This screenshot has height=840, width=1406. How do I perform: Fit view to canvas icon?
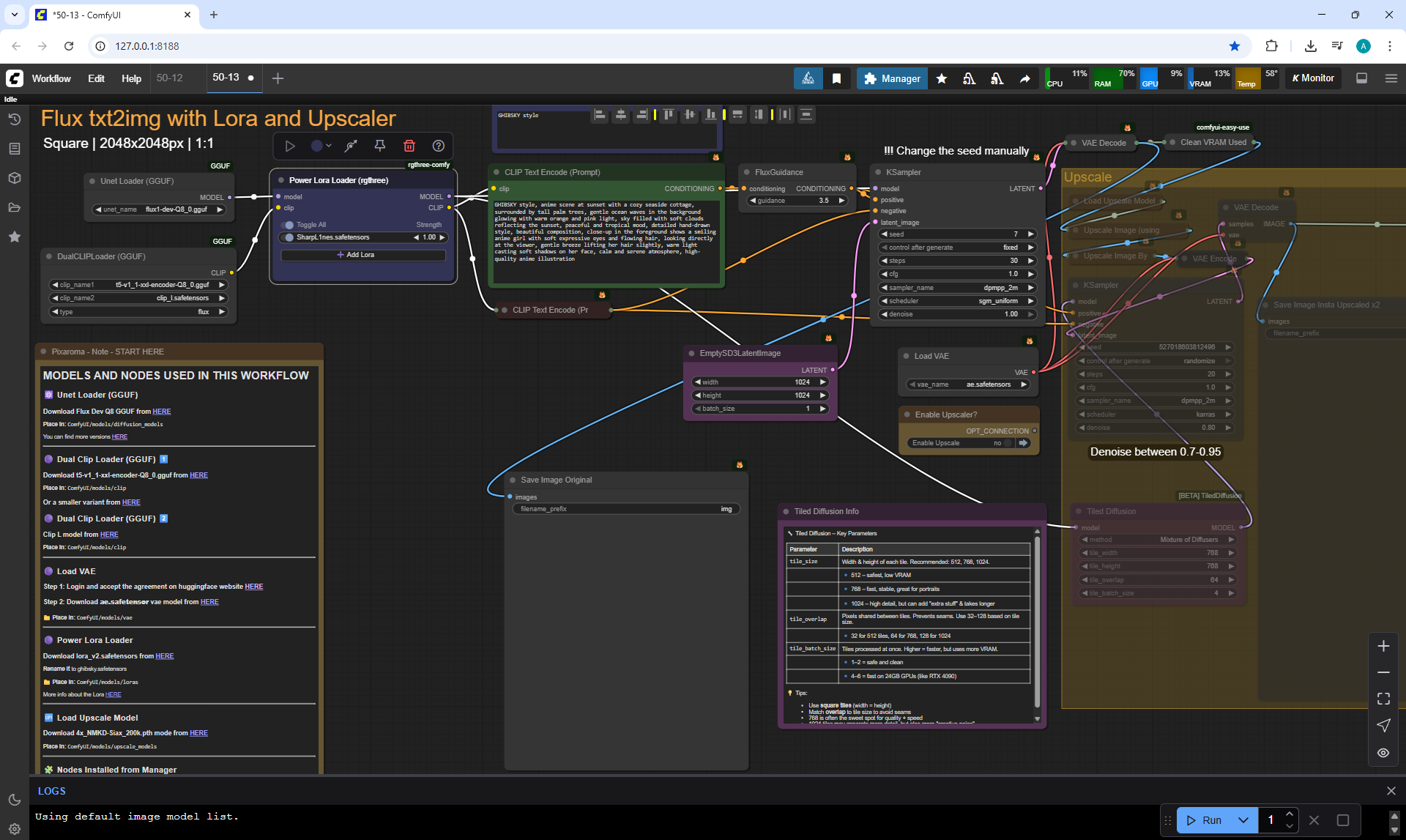[1383, 699]
